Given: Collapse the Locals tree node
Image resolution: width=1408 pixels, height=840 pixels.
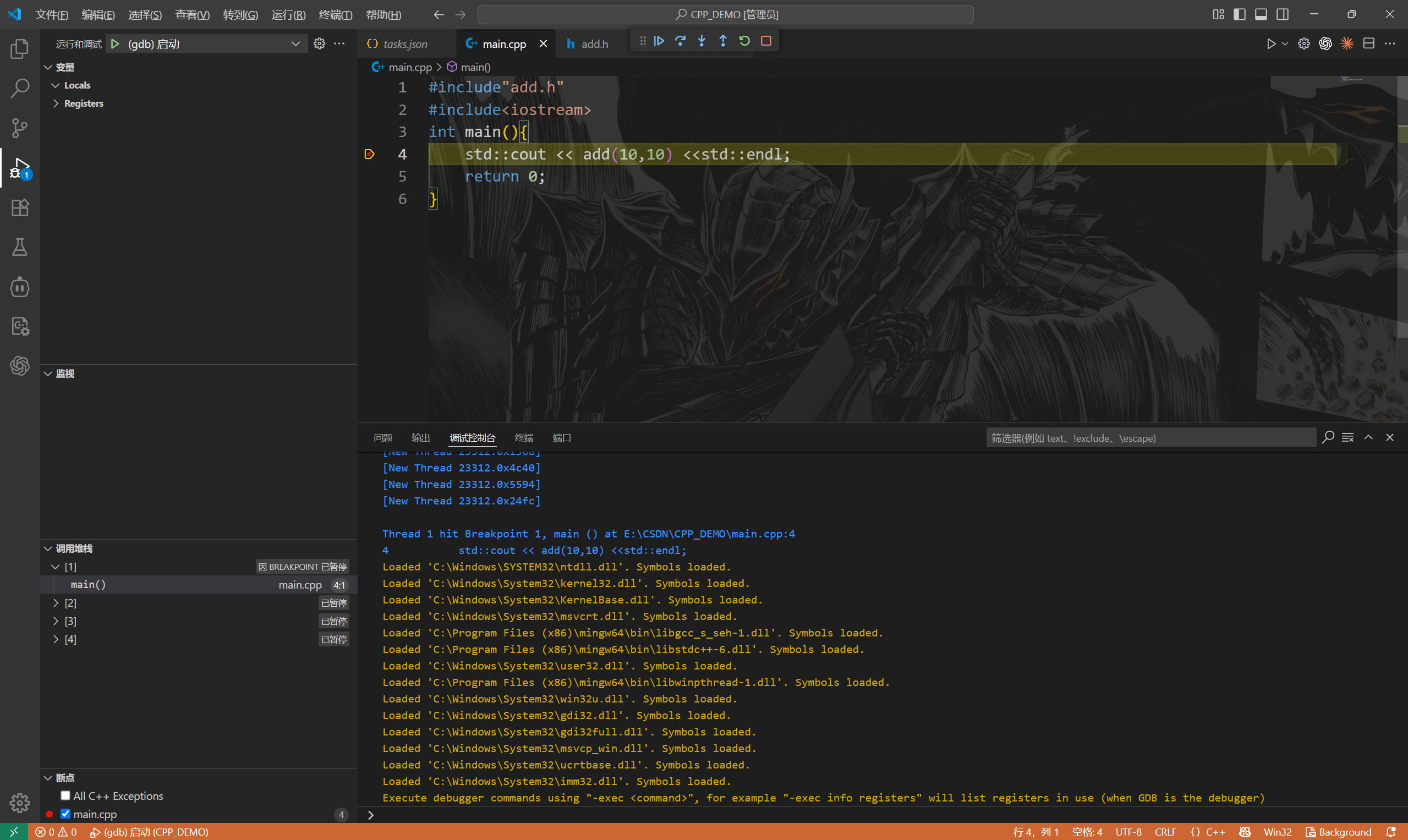Looking at the screenshot, I should 56,85.
